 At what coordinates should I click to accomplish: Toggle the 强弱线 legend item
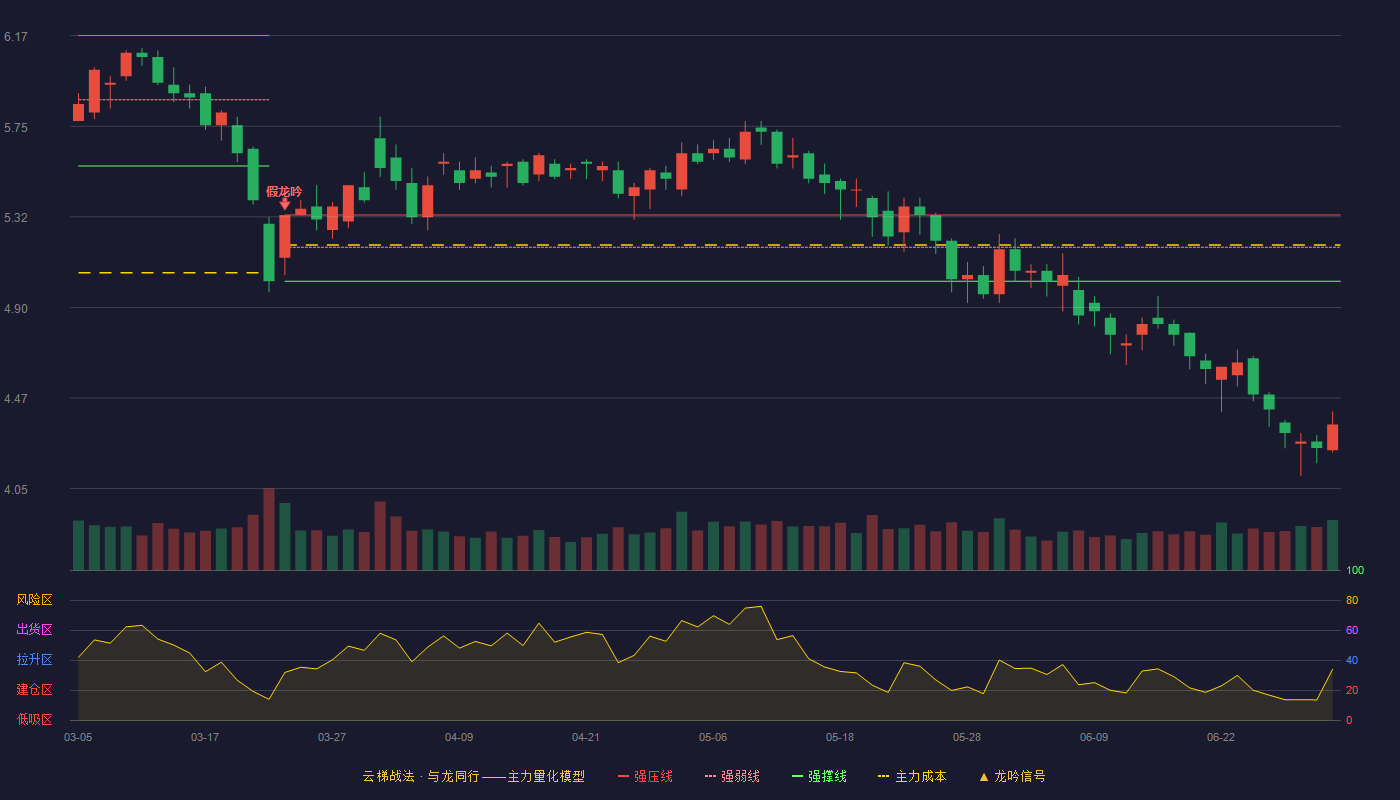point(732,776)
